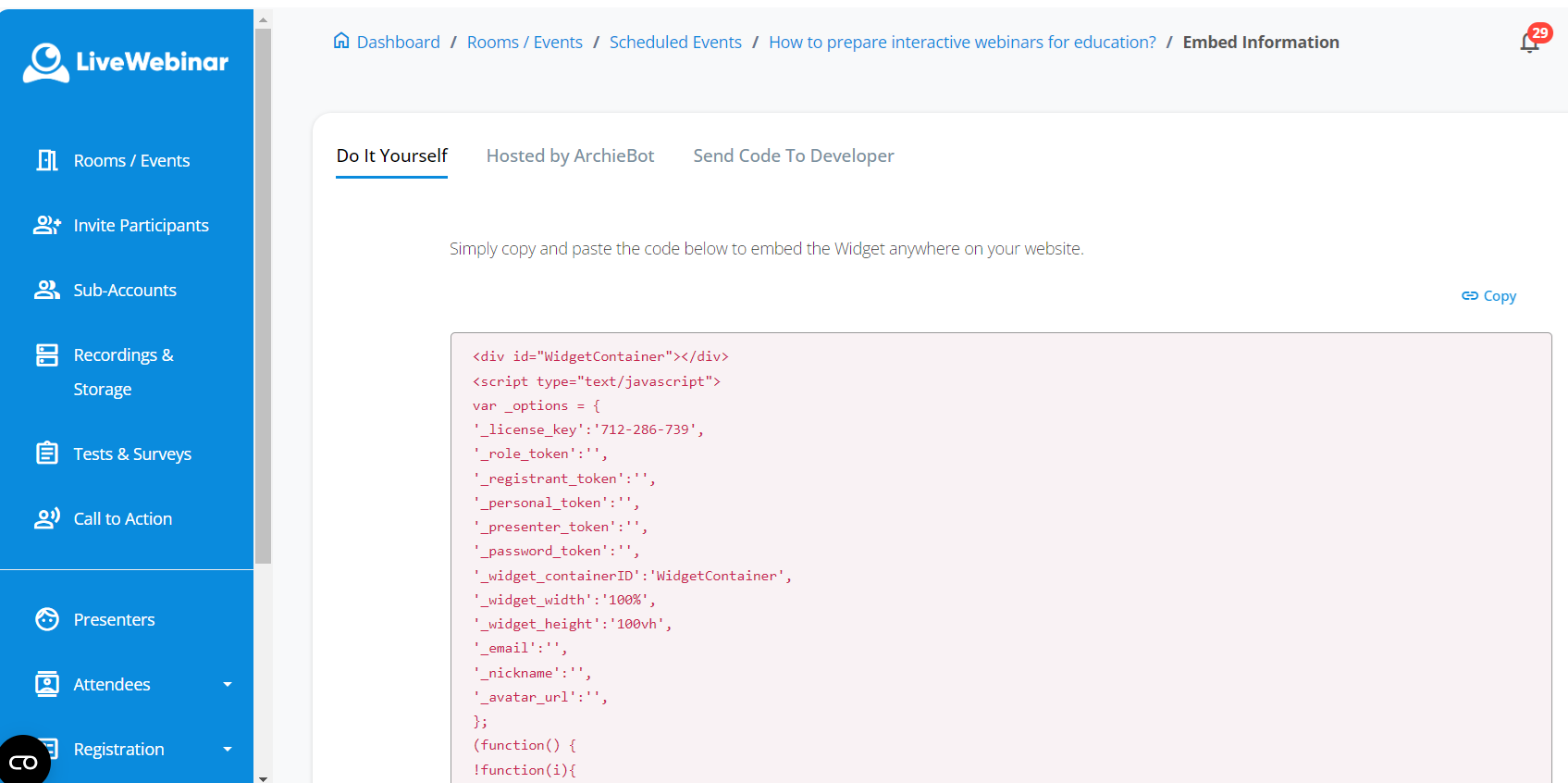Screen dimensions: 1568x783
Task: Go to Scheduled Events breadcrumb link
Action: click(675, 43)
